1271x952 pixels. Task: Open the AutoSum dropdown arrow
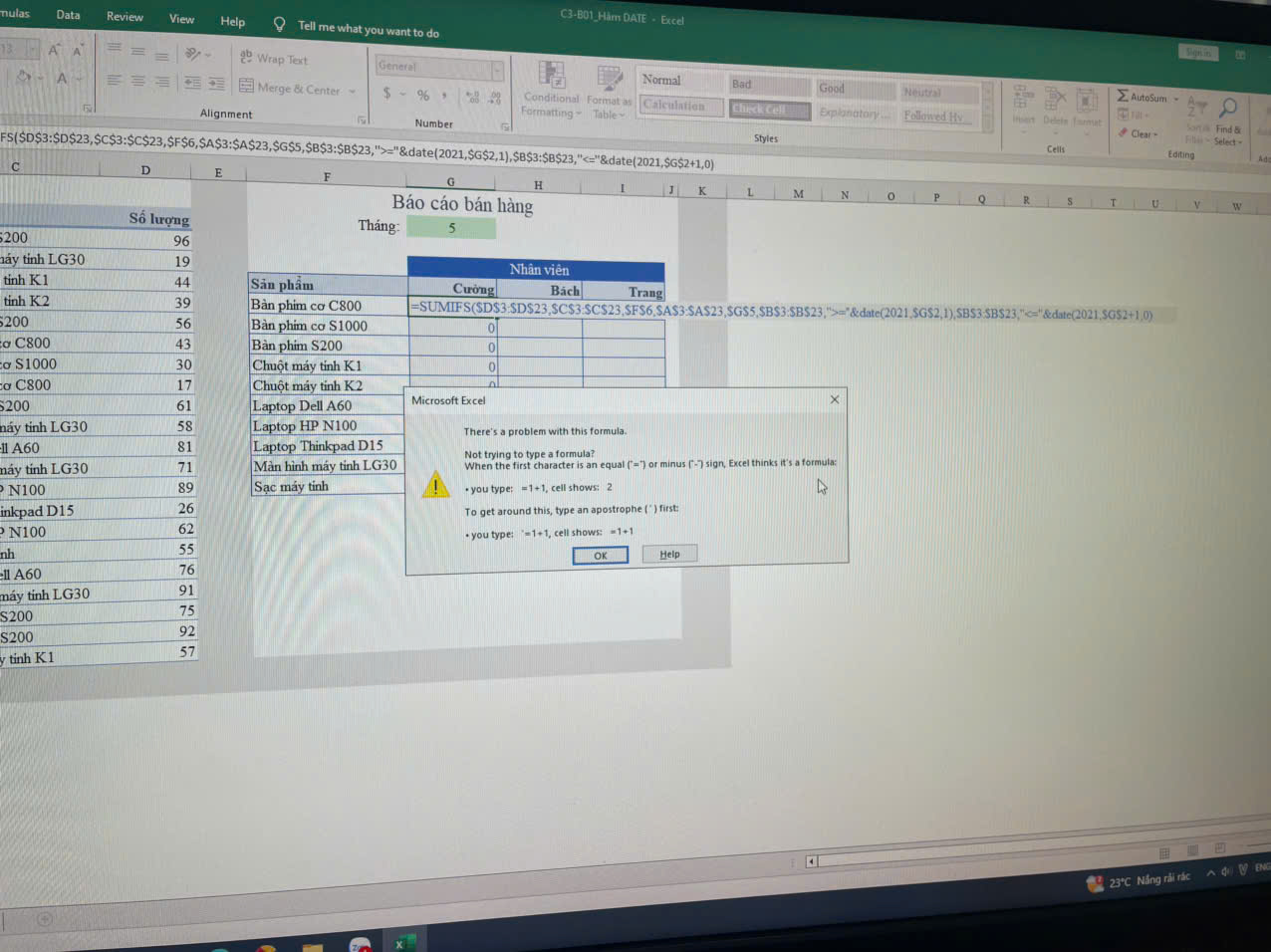(1175, 99)
